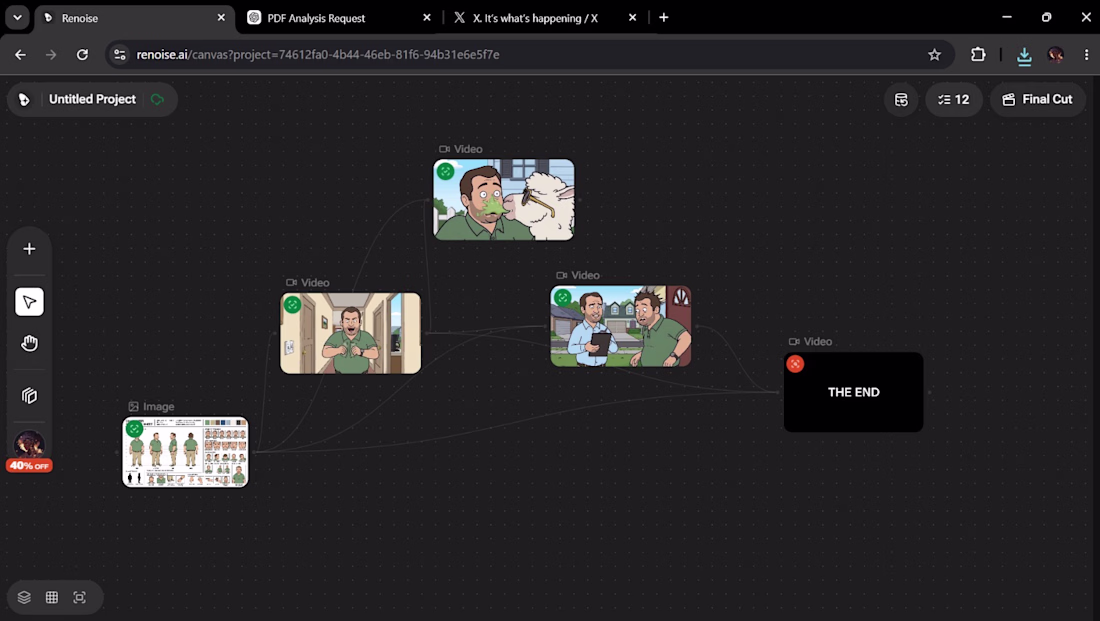The image size is (1100, 621).
Task: Open the task list showing 12
Action: pos(954,100)
